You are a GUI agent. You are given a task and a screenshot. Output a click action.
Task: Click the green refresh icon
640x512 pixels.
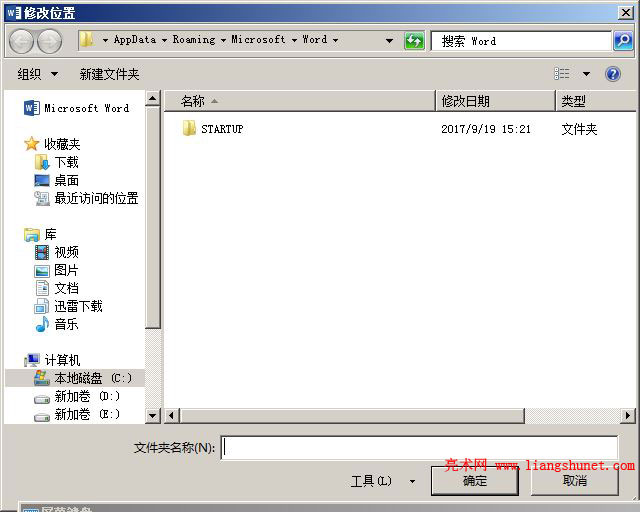click(x=414, y=41)
